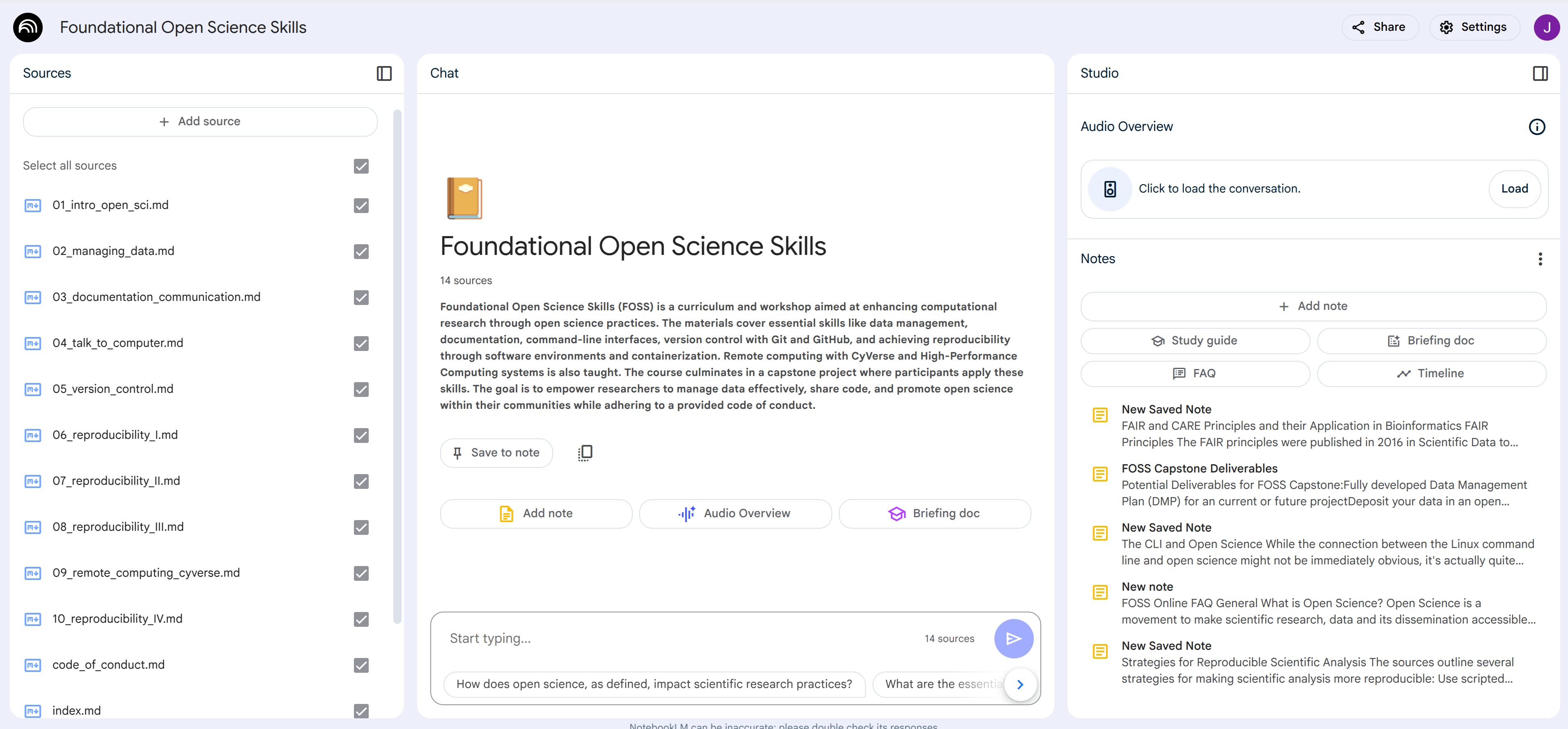Image resolution: width=1568 pixels, height=729 pixels.
Task: Uncheck the 05_version_control.md source
Action: tap(361, 390)
